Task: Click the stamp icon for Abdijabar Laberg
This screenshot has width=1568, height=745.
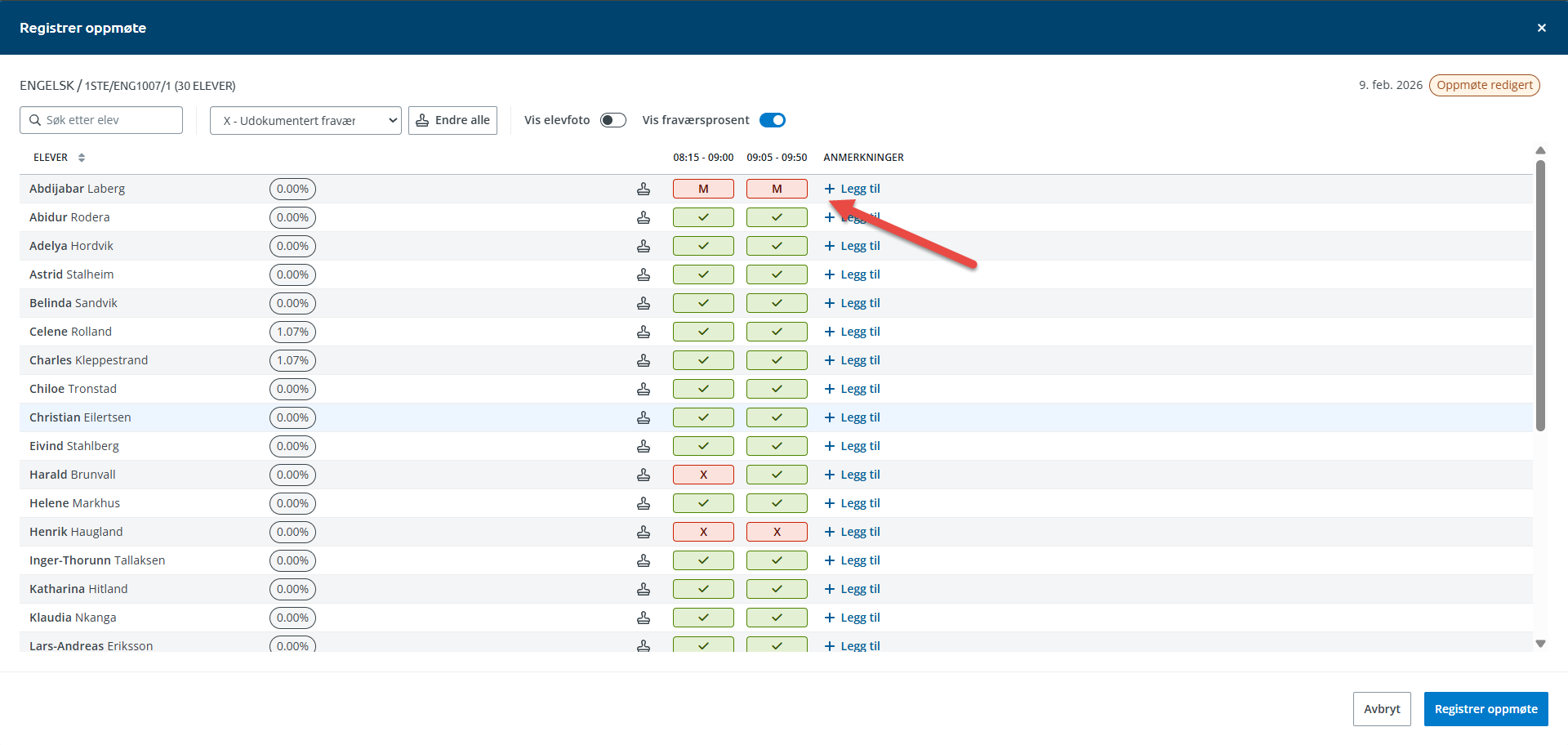Action: [644, 189]
